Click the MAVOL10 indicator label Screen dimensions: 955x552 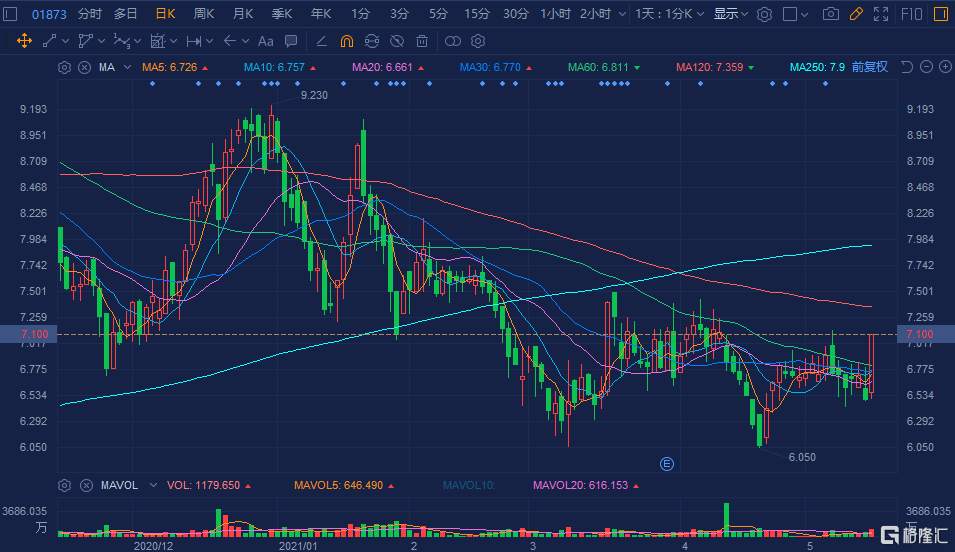(469, 485)
